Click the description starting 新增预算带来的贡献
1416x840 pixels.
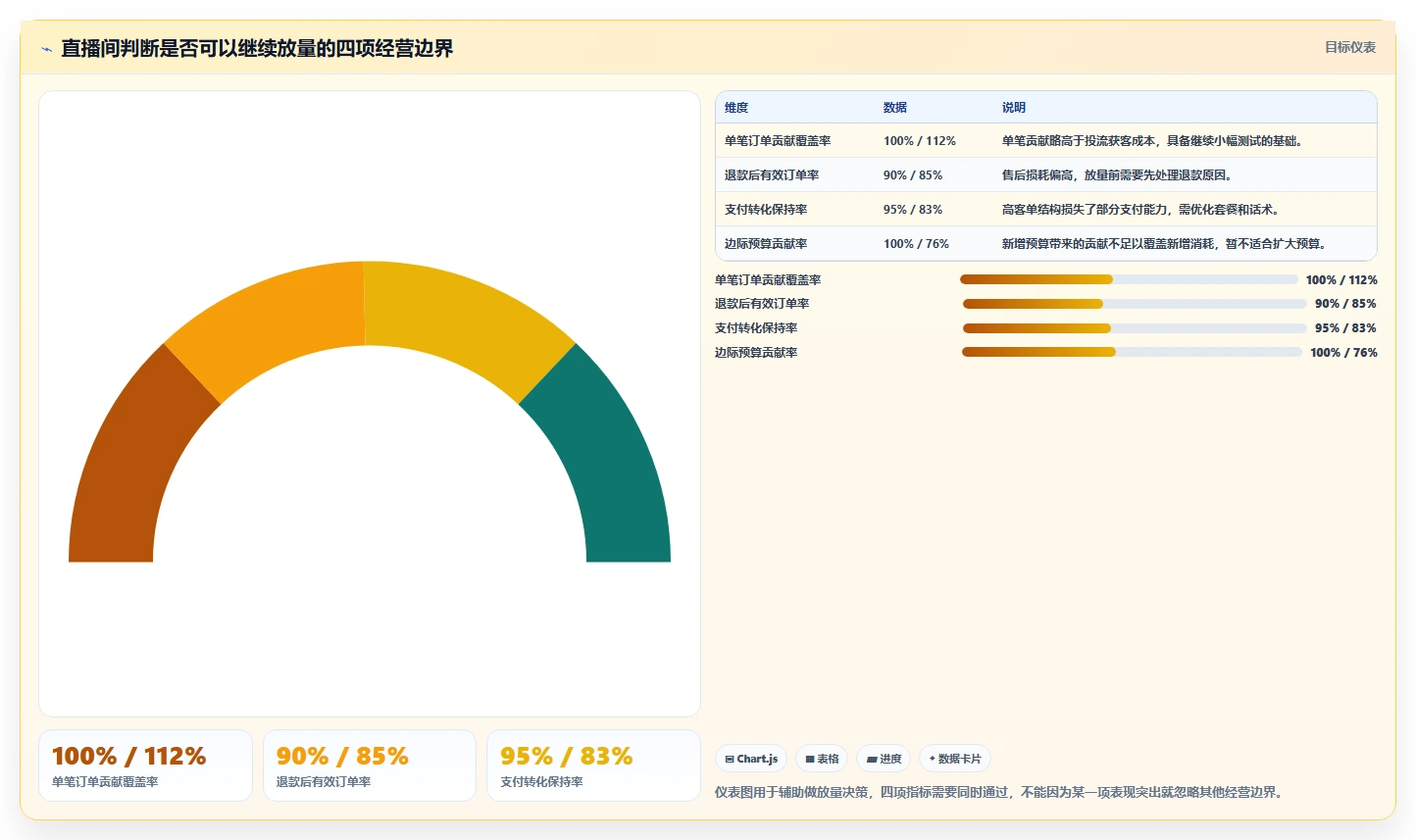1164,244
